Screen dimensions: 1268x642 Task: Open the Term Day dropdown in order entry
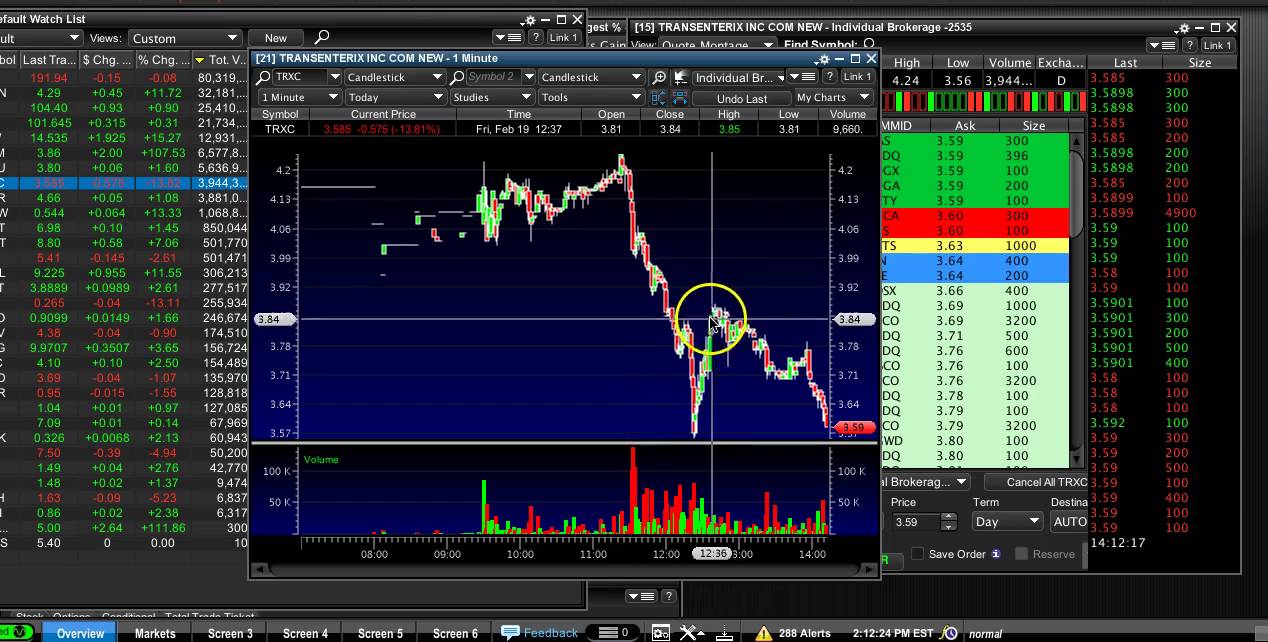(1007, 521)
